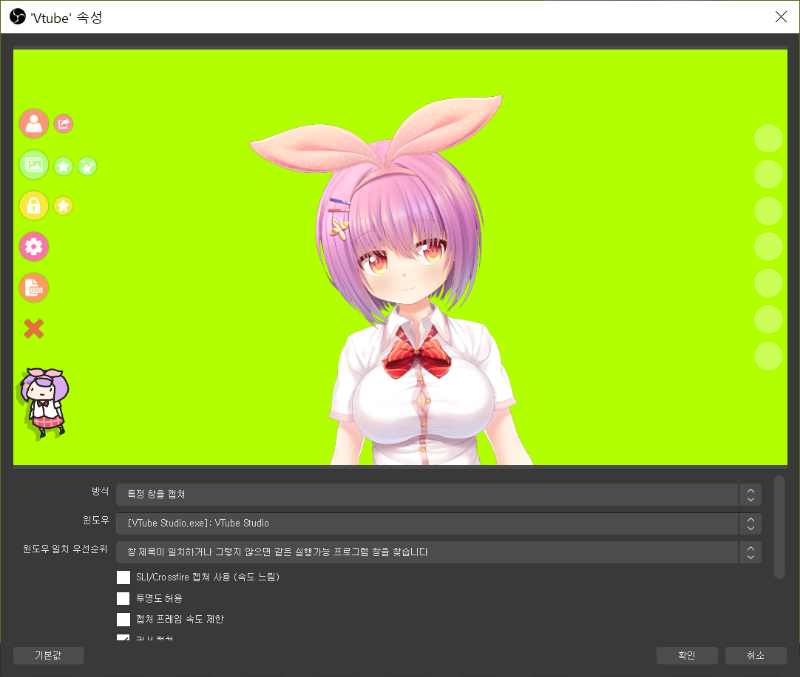Toggle the yellow lock icon in the preview
This screenshot has width=800, height=677.
pyautogui.click(x=34, y=206)
